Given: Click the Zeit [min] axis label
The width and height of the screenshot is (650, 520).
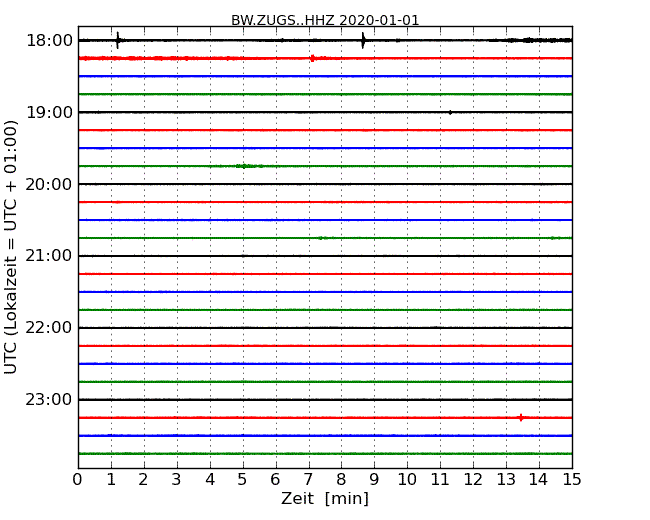Looking at the screenshot, I should click(325, 498).
